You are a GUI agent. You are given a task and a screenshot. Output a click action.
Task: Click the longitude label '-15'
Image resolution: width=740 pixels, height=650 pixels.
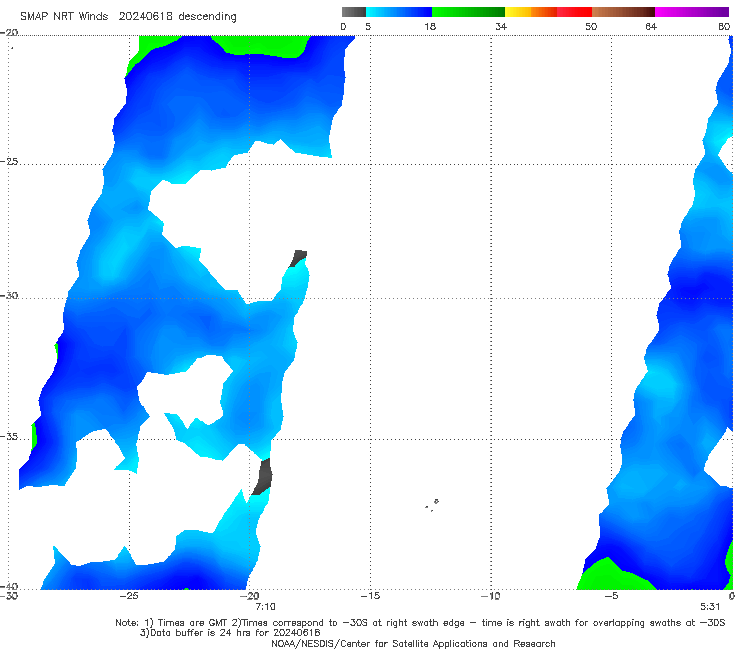click(370, 596)
